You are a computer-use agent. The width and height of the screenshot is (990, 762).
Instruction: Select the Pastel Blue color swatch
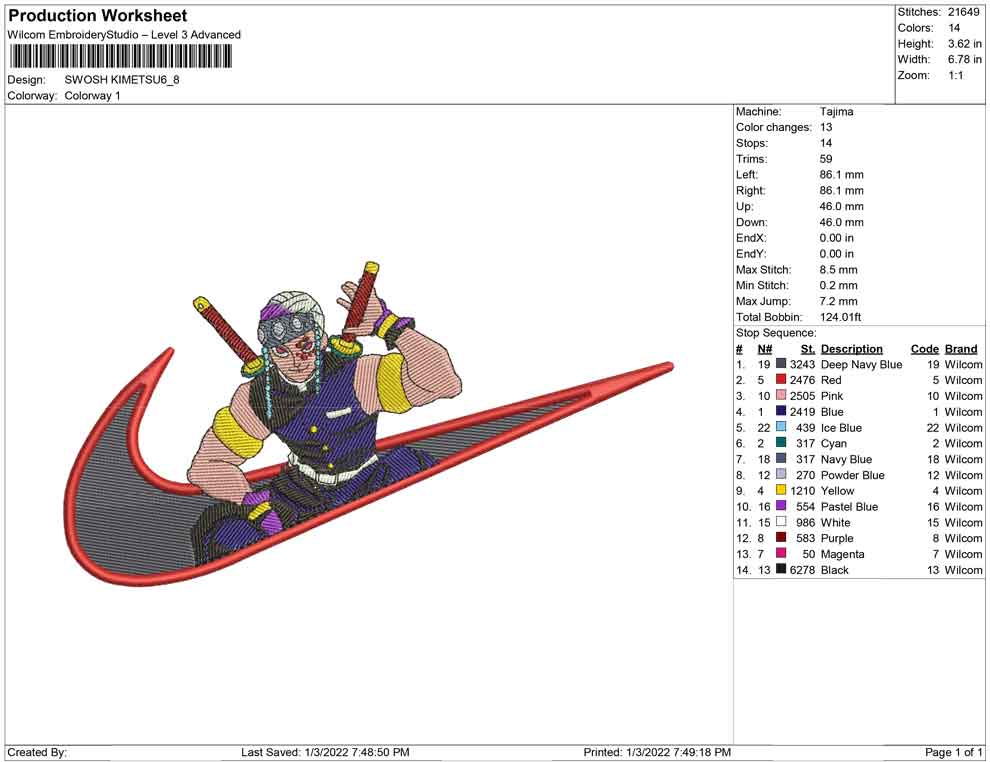click(781, 506)
